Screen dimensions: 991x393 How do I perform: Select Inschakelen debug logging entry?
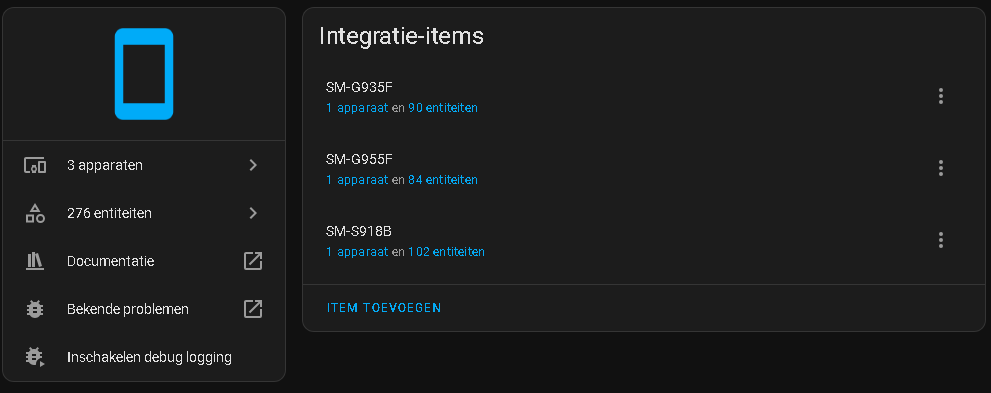click(x=144, y=358)
